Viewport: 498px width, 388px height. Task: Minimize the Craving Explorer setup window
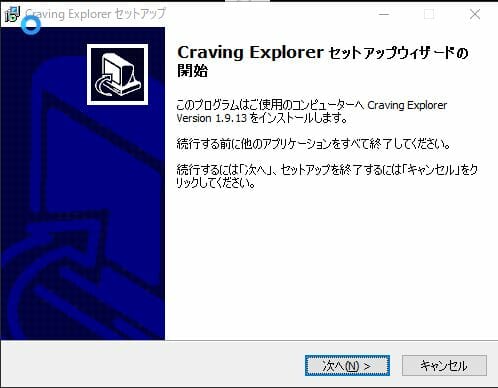pos(384,14)
